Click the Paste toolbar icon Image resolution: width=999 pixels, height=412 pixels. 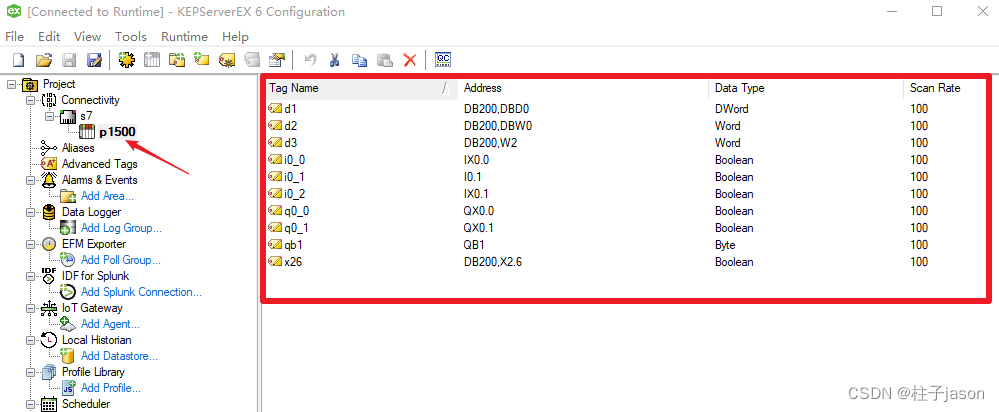coord(385,60)
